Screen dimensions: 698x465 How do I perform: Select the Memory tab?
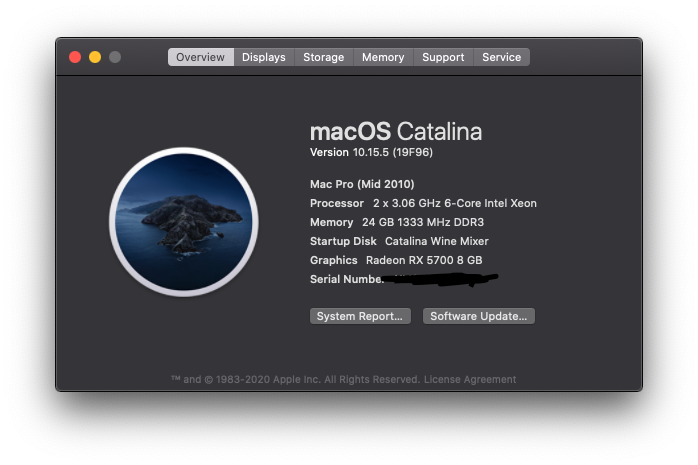click(383, 57)
